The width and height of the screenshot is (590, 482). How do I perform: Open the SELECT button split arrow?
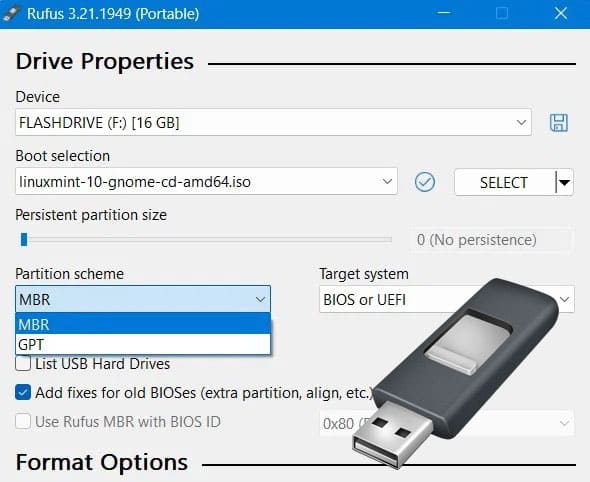(x=564, y=182)
